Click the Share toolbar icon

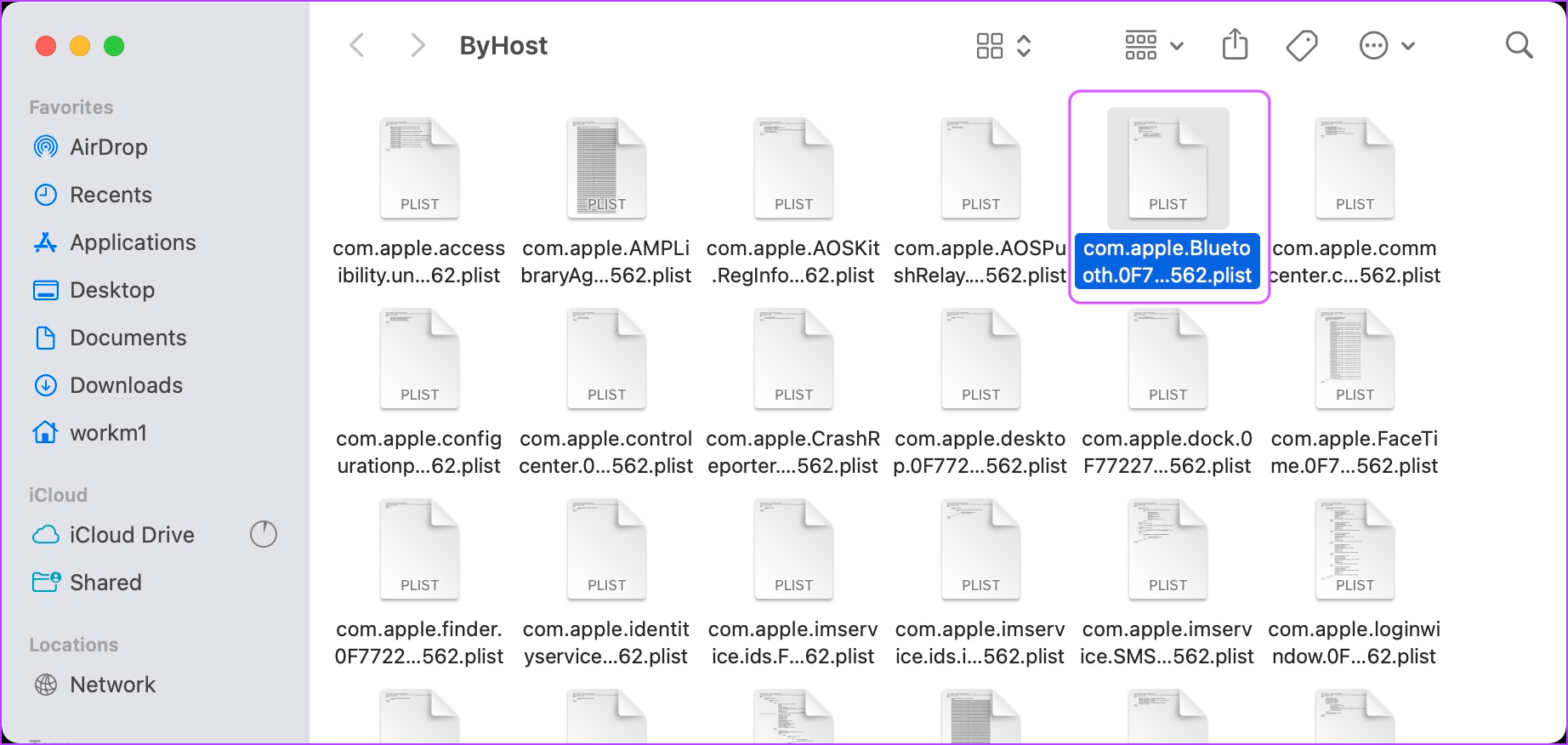[1235, 45]
